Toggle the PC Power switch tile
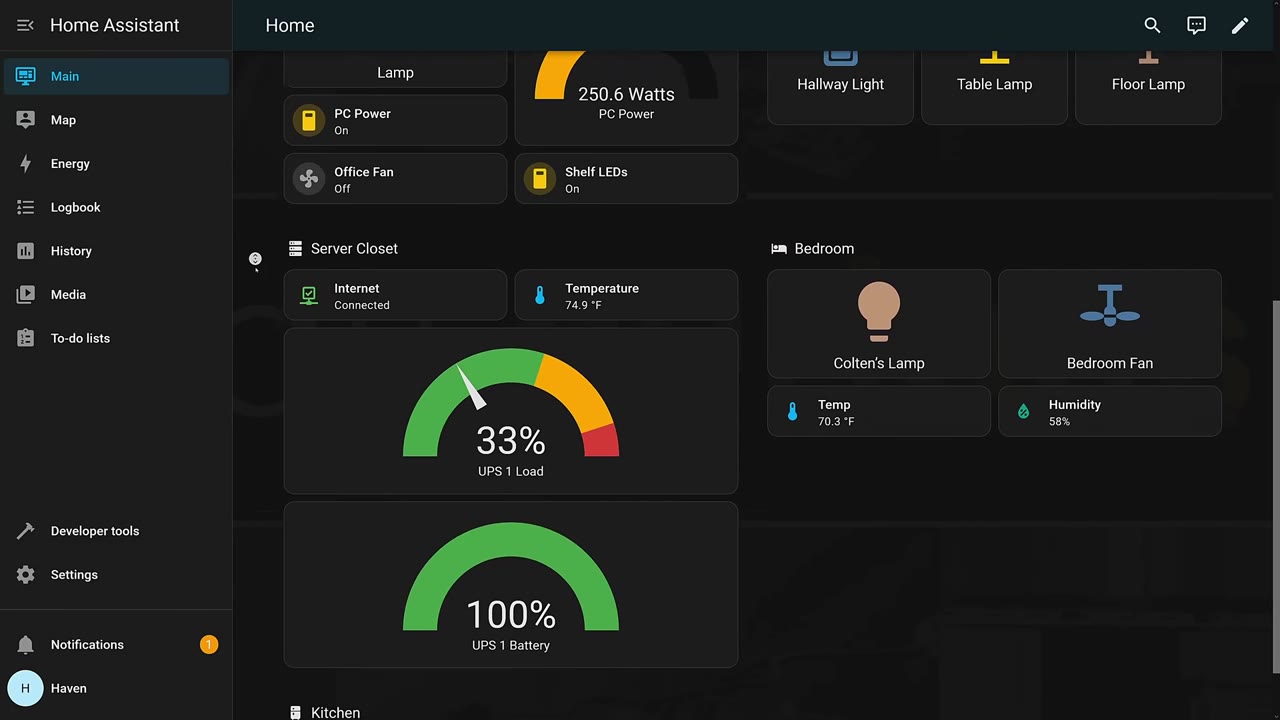Screen dimensions: 1280x720 click(x=395, y=121)
